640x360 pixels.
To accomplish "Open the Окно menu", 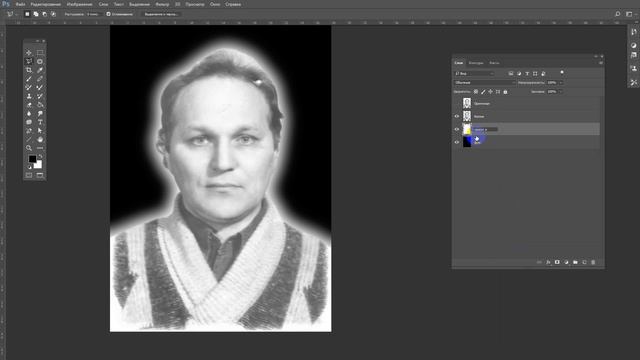I will coord(215,4).
